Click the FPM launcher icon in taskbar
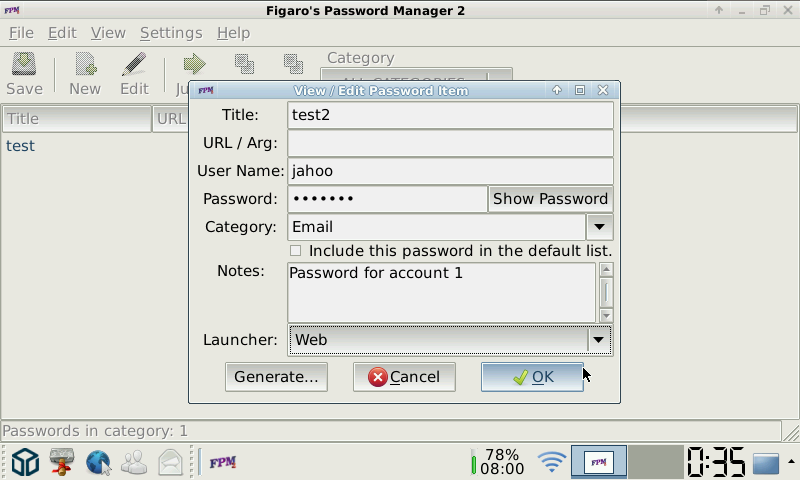This screenshot has width=800, height=480. pos(223,463)
